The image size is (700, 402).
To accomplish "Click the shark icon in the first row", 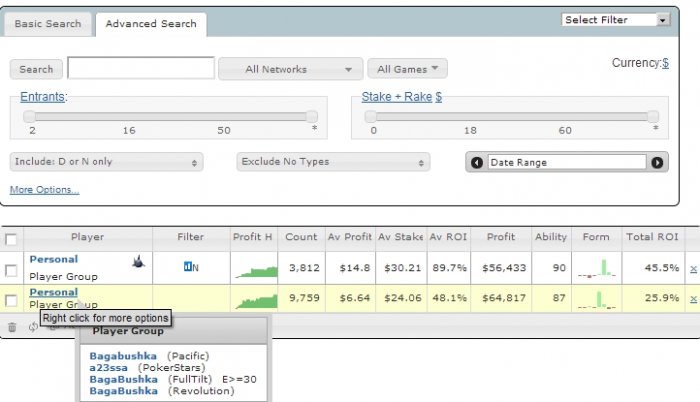I will click(x=139, y=261).
